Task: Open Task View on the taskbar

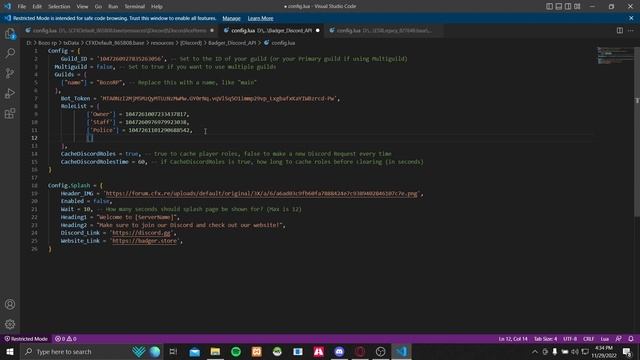Action: (173, 351)
